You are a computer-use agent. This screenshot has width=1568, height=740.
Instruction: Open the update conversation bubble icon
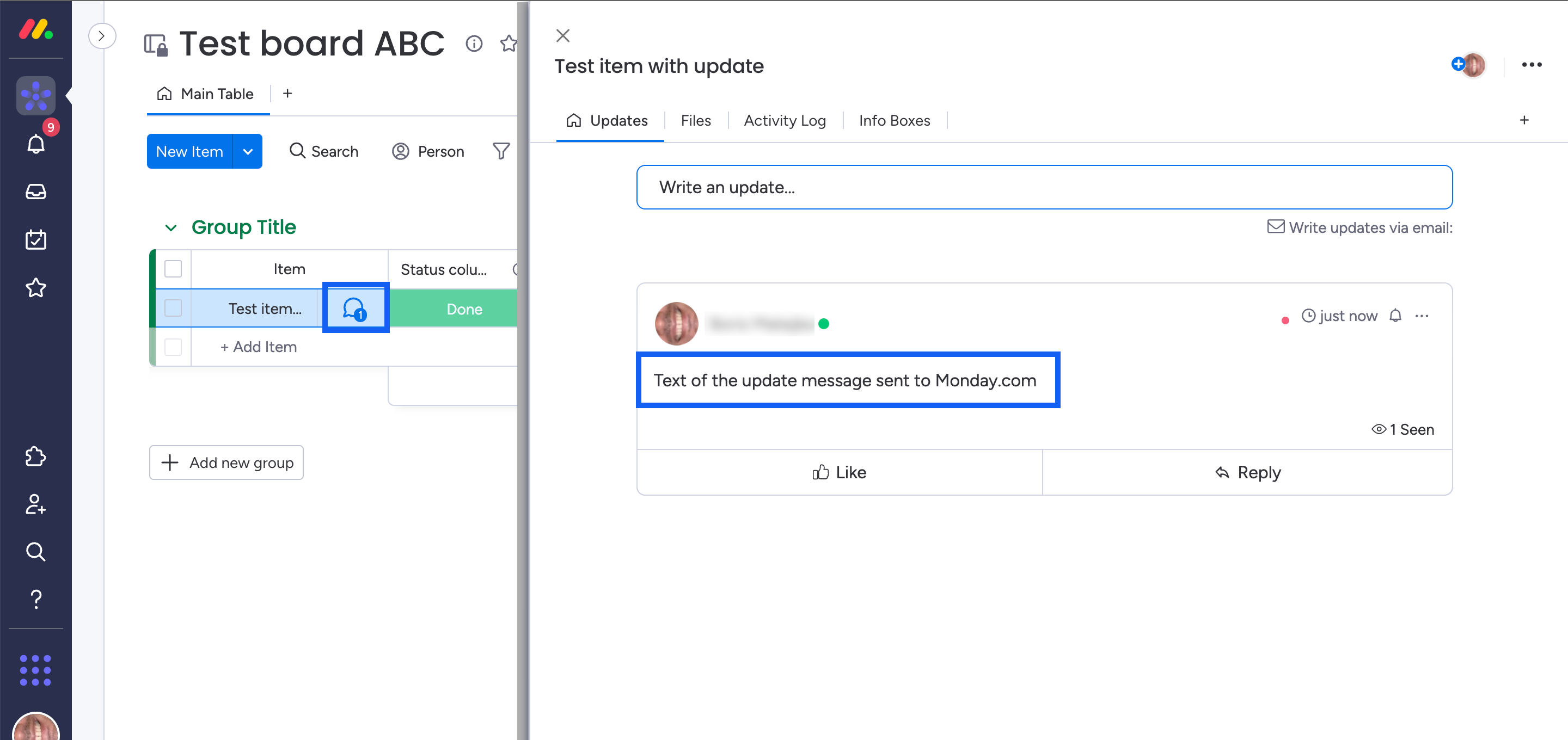[355, 309]
